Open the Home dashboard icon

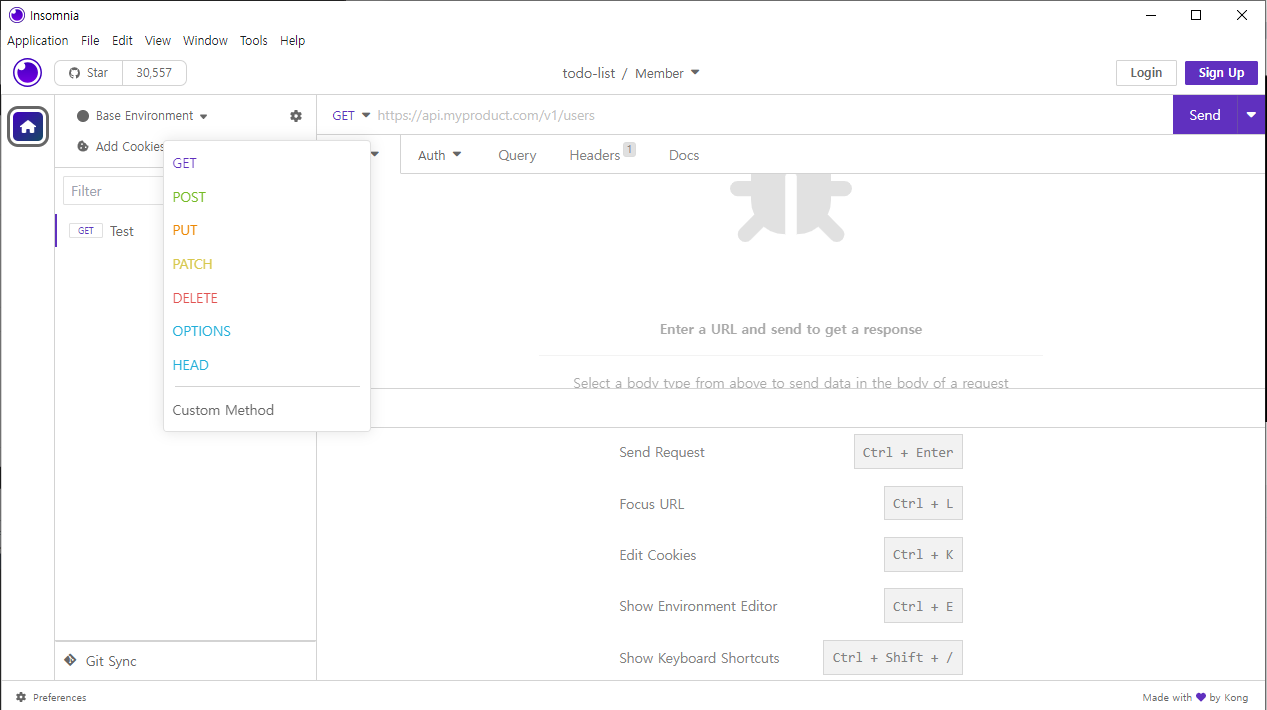[28, 127]
